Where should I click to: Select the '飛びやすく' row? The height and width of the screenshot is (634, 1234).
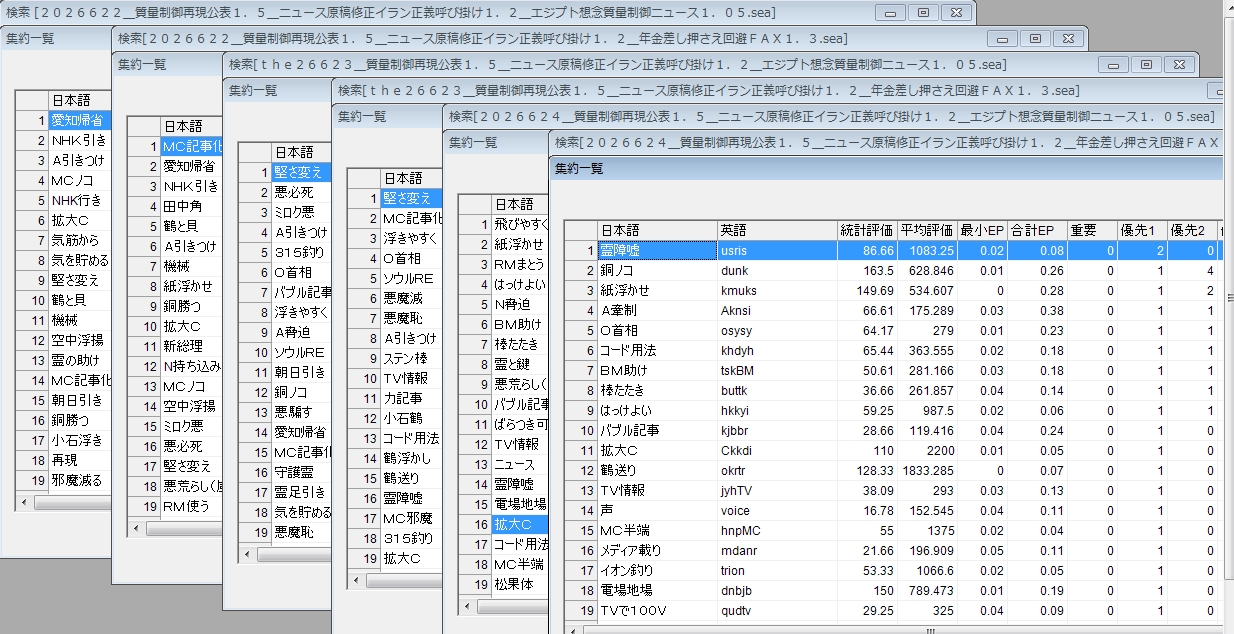521,224
